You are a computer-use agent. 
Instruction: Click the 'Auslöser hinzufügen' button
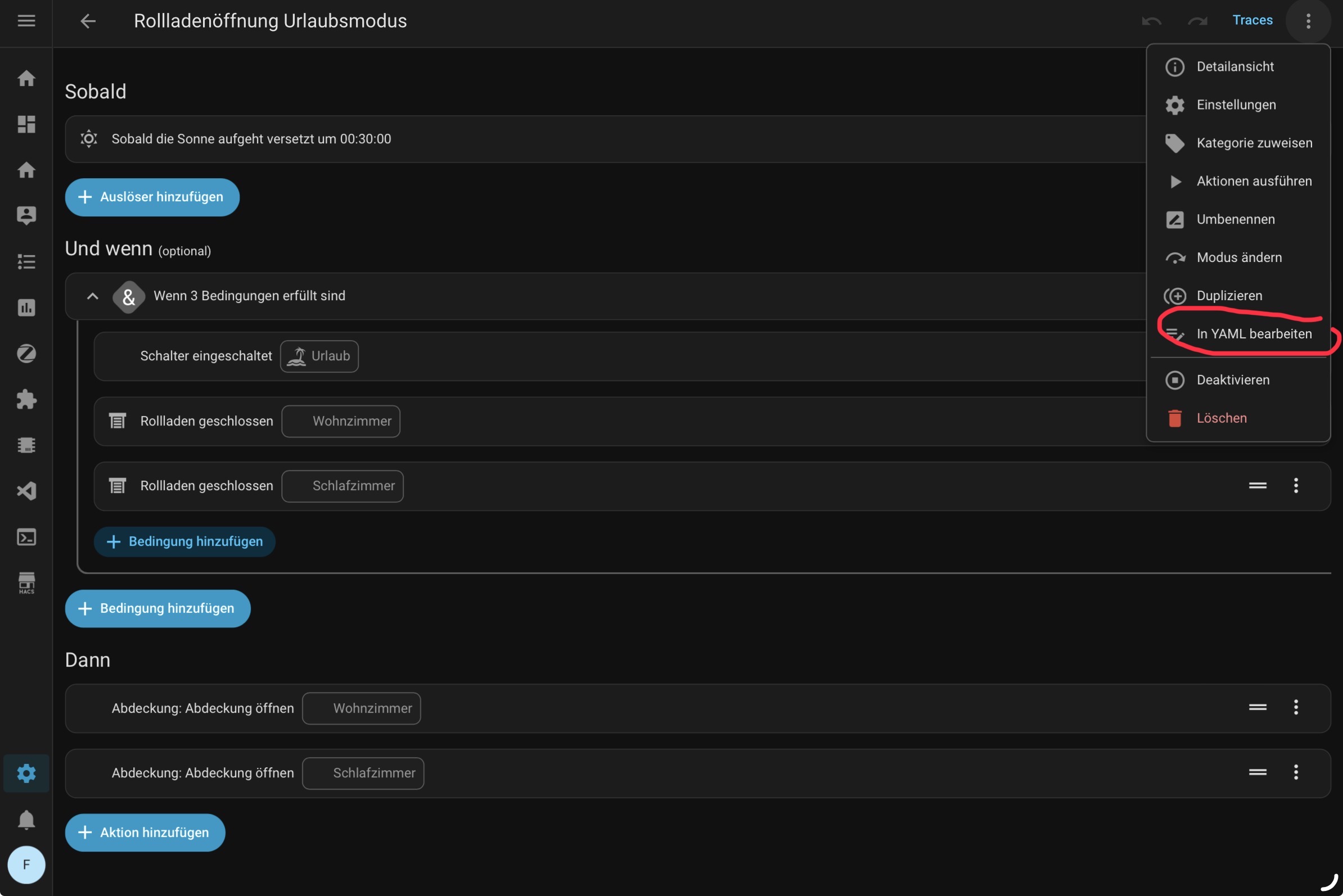tap(152, 197)
